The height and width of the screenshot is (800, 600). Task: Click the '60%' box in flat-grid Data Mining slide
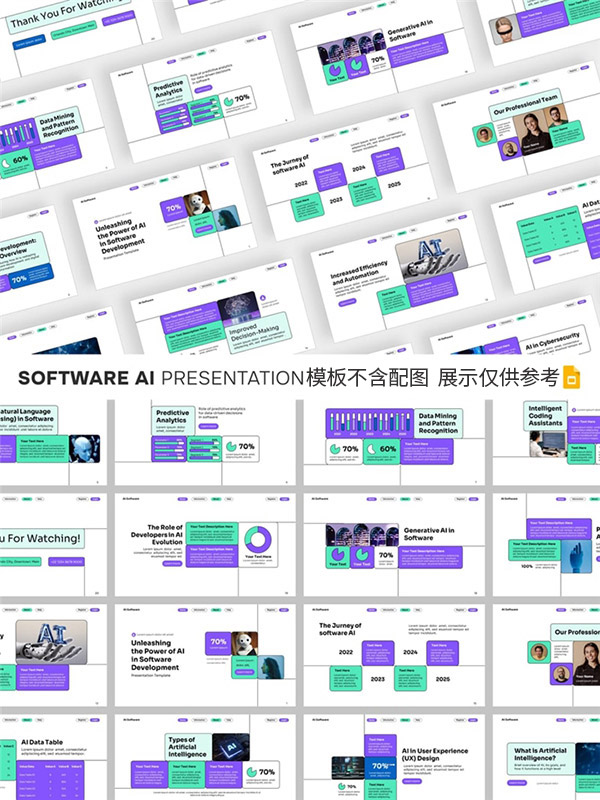coord(382,452)
